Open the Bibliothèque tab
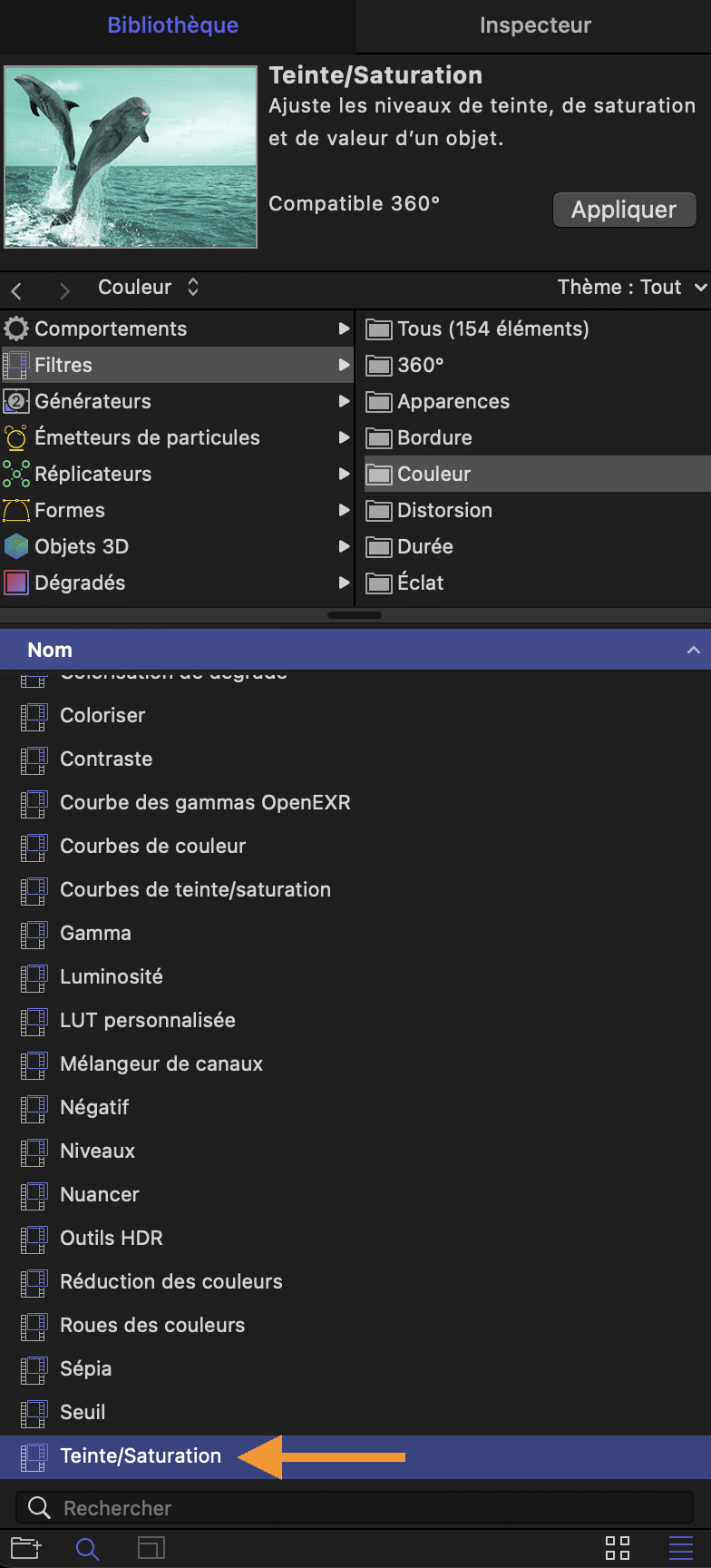This screenshot has height=1568, width=711. point(173,25)
